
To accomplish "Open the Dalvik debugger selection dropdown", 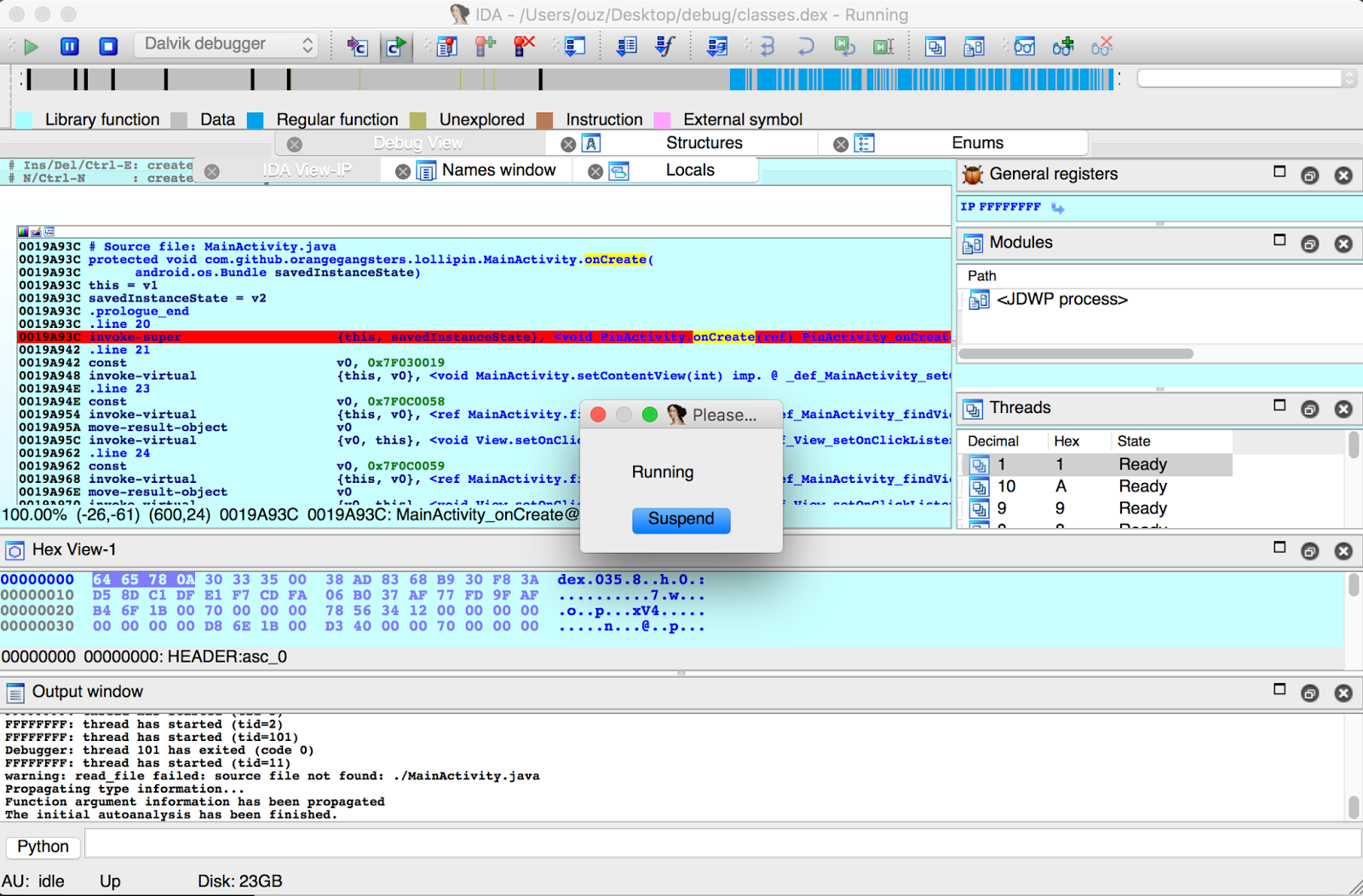I will pyautogui.click(x=227, y=44).
